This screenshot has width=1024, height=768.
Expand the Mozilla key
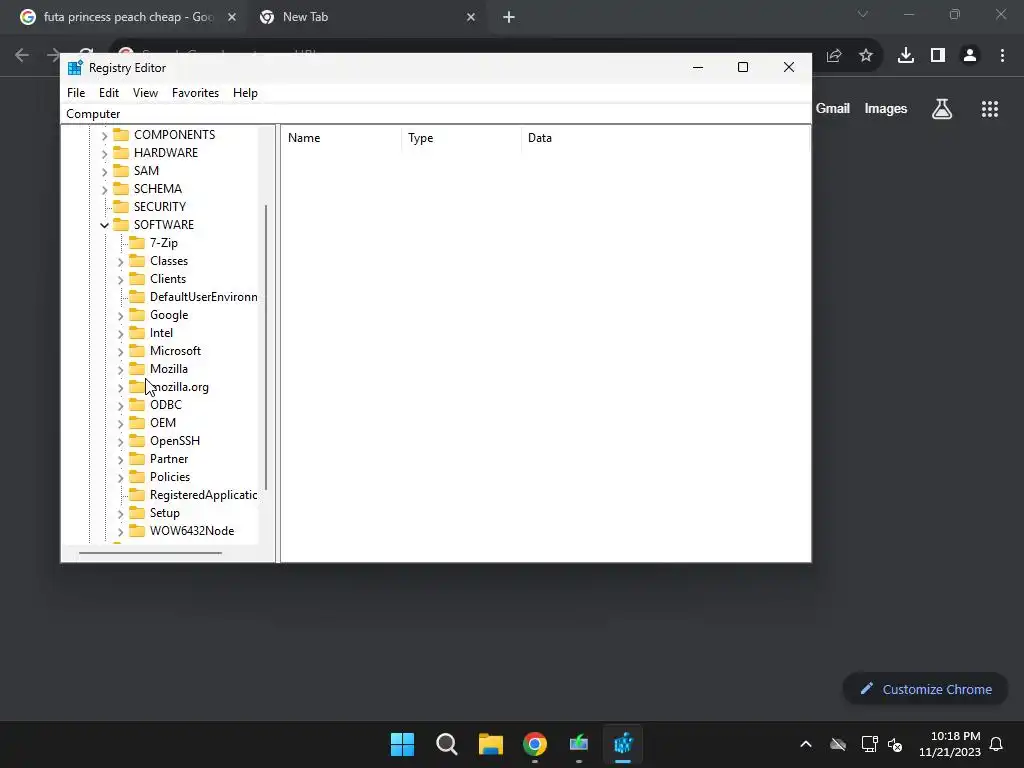[x=120, y=370]
